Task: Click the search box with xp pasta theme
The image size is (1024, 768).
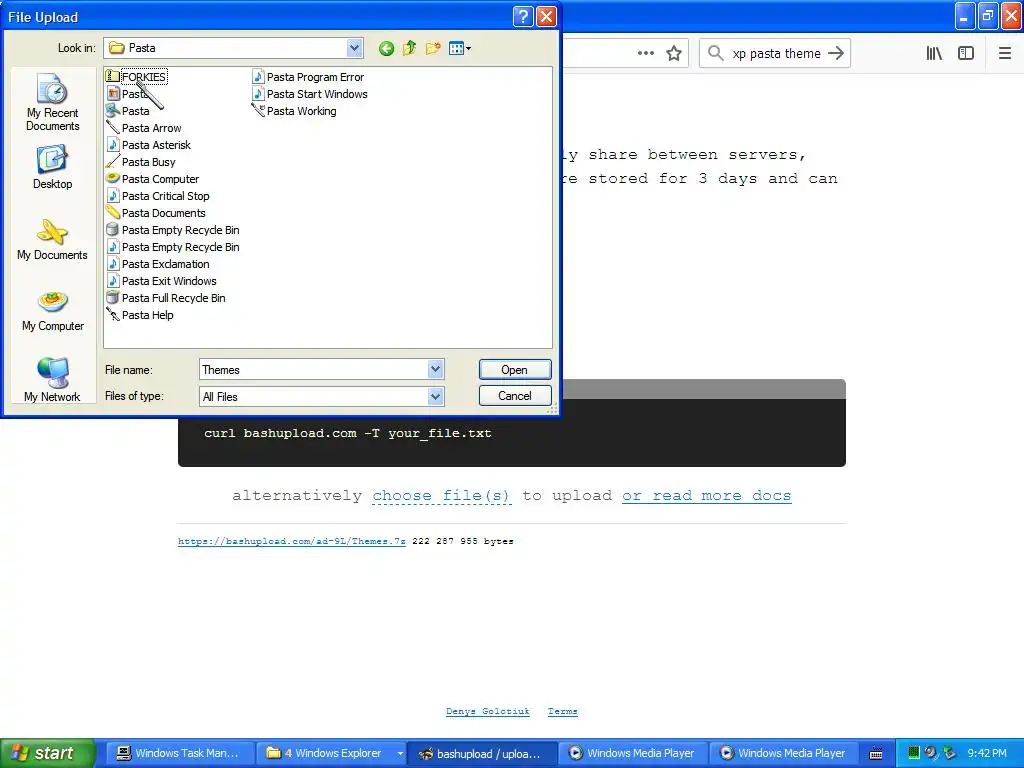Action: coord(776,54)
